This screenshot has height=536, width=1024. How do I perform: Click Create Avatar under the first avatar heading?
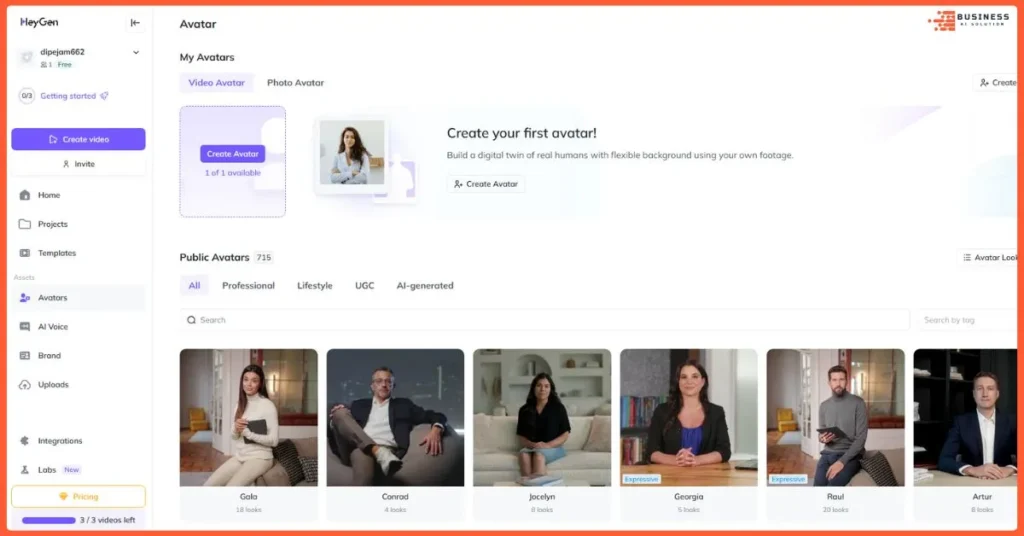486,184
